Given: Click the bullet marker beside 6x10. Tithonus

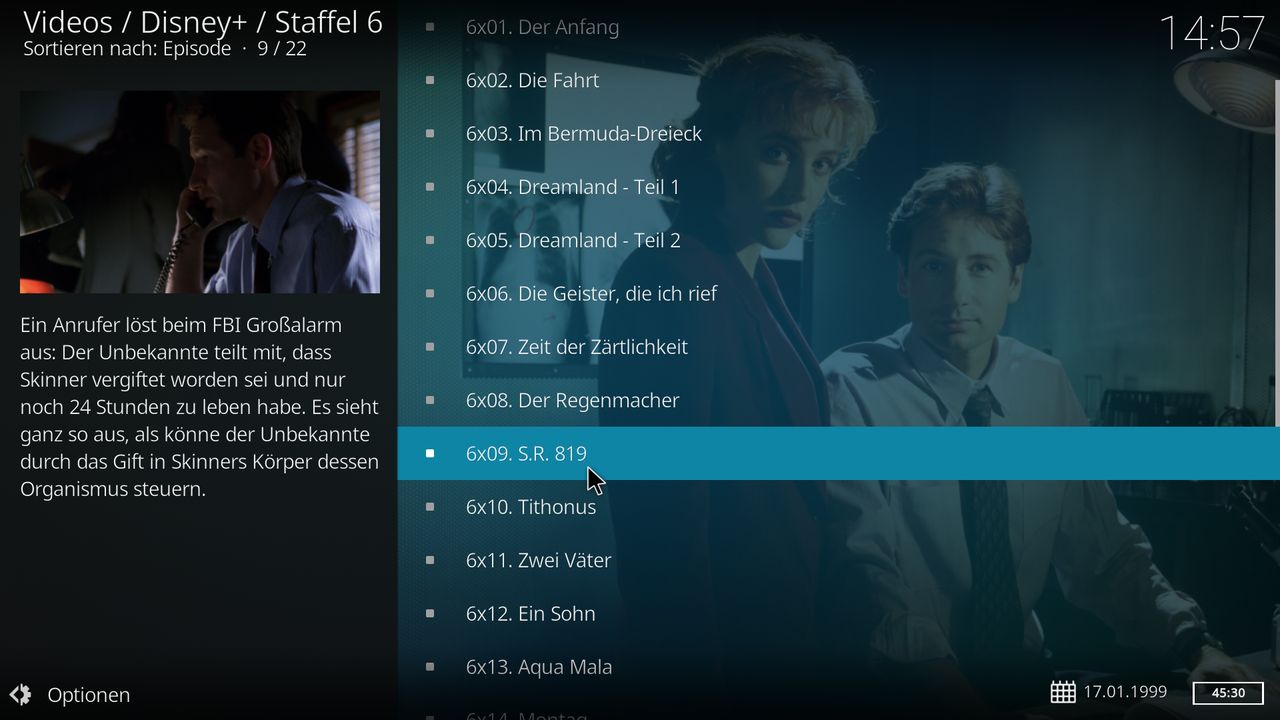Looking at the screenshot, I should click(430, 507).
